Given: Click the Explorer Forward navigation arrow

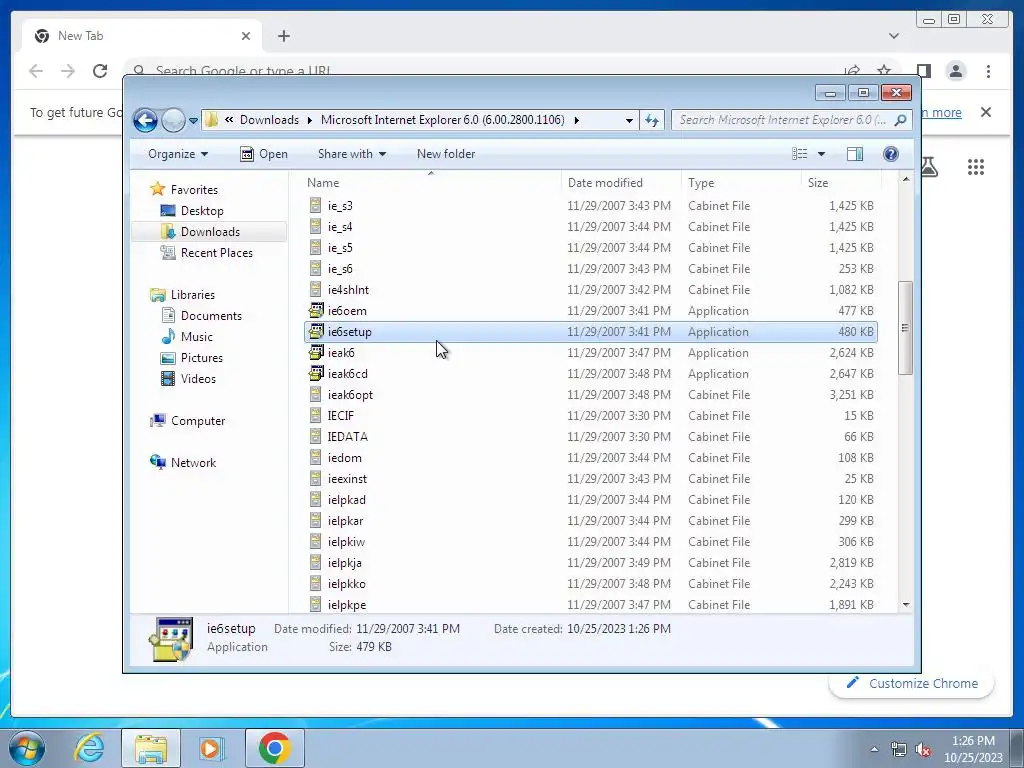Looking at the screenshot, I should click(x=173, y=120).
